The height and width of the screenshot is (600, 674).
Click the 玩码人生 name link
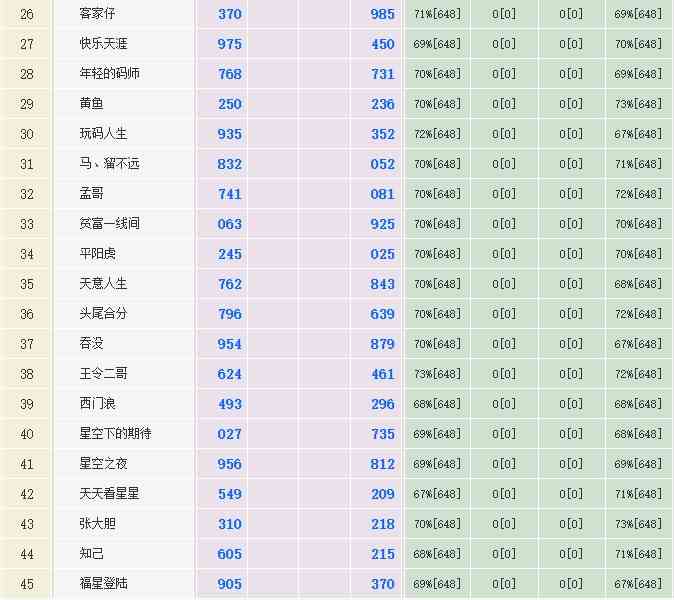coord(104,134)
